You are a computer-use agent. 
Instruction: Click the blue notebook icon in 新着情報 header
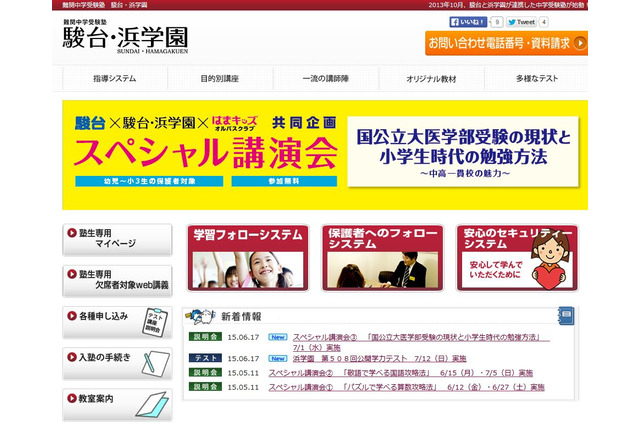(x=566, y=316)
